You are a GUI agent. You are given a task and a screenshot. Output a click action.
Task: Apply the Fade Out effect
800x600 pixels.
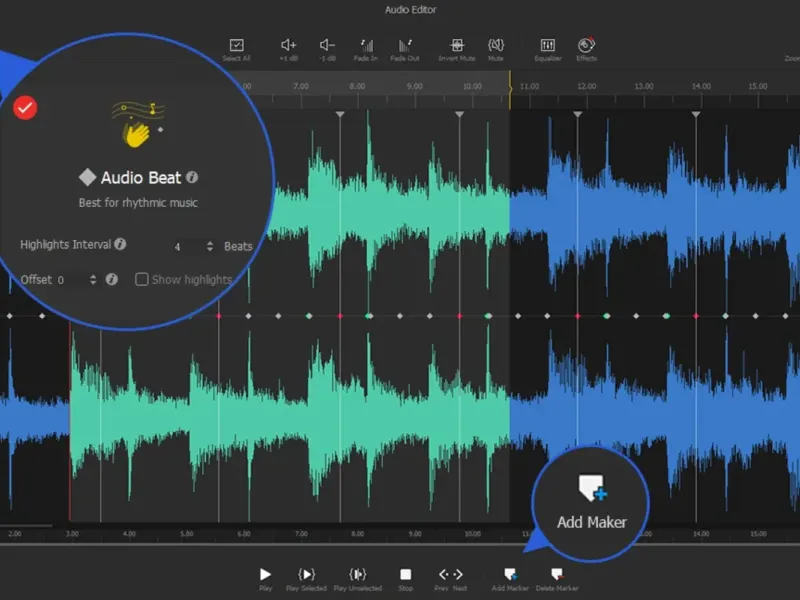(405, 45)
